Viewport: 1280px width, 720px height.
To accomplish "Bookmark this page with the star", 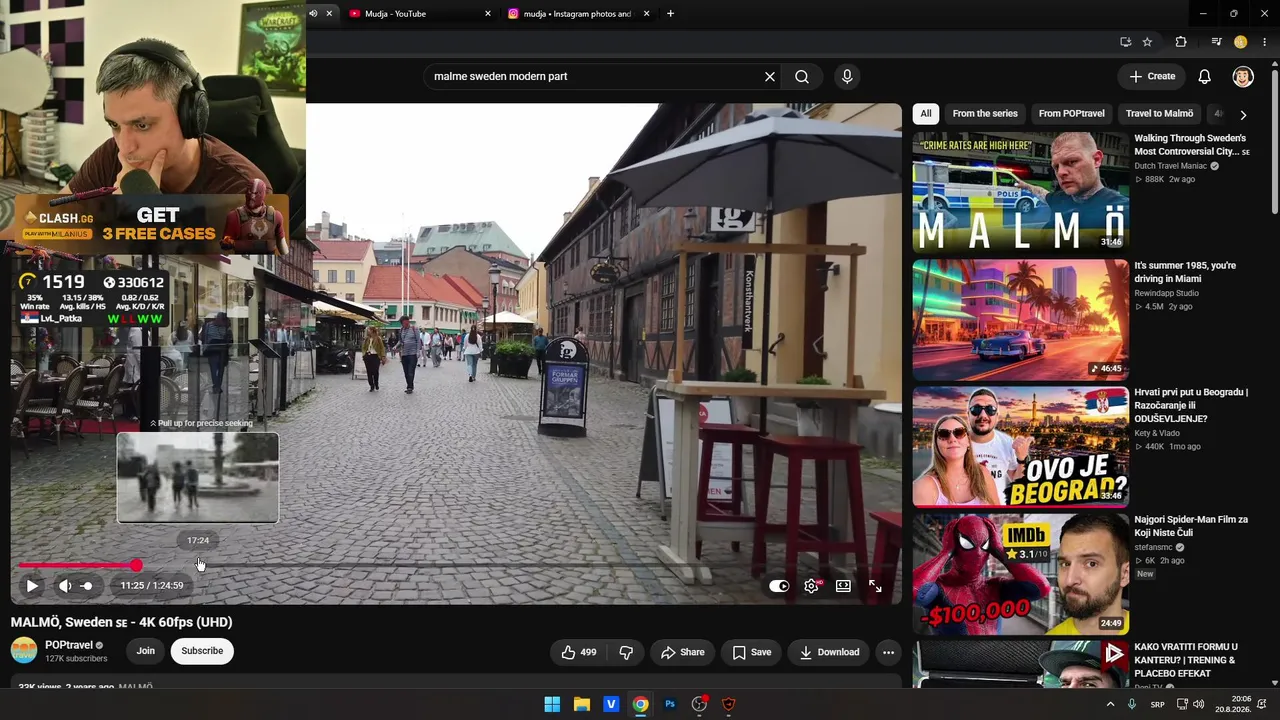I will pos(1147,42).
